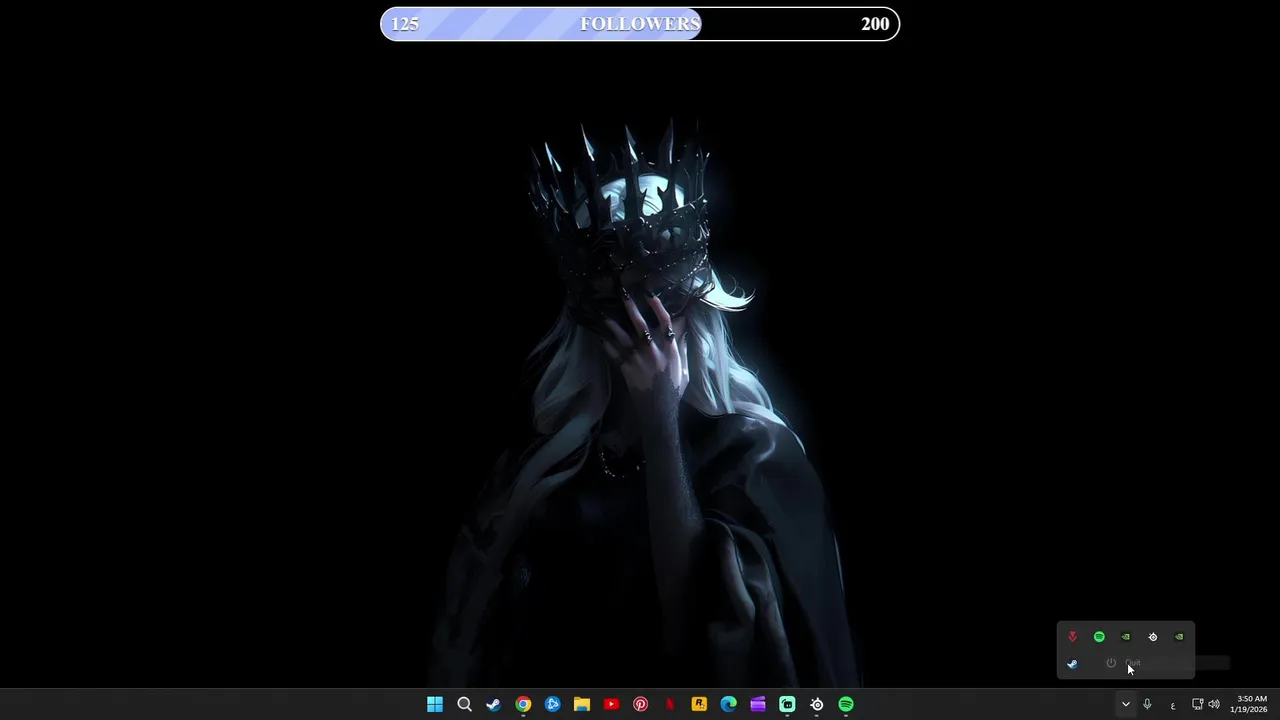Viewport: 1280px width, 720px height.
Task: Click the "FOLLOWERS" label
Action: [x=640, y=24]
